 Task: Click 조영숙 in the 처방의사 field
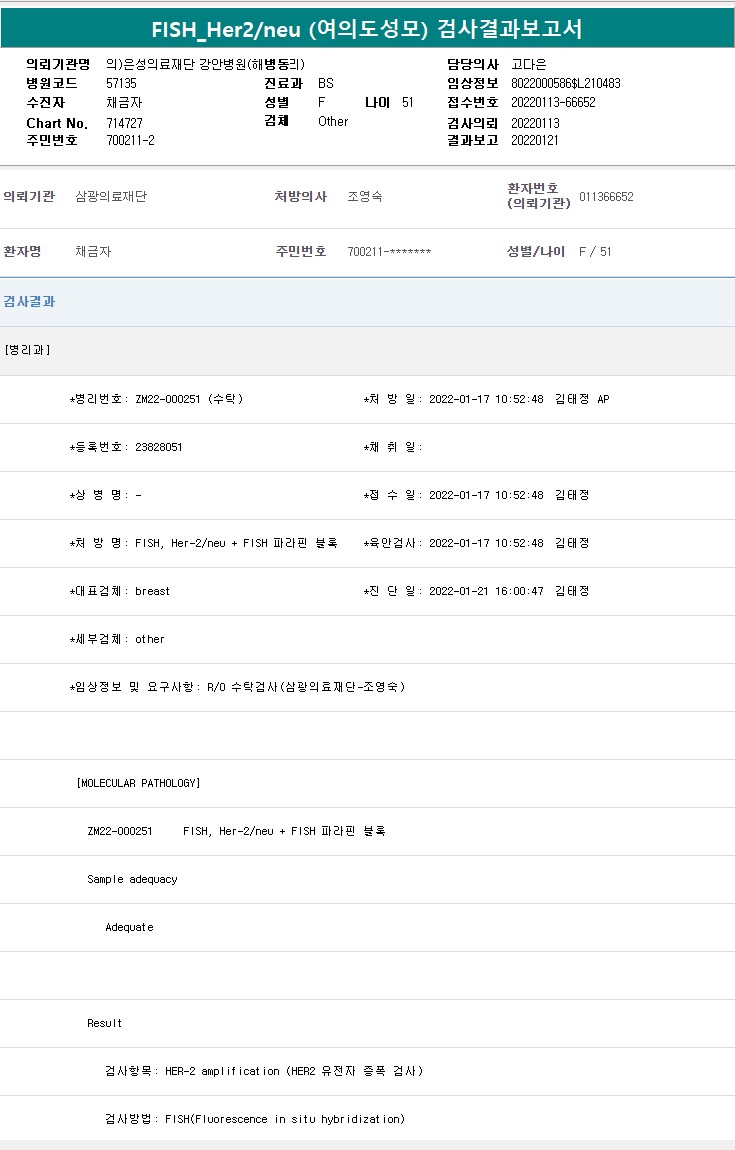pos(365,197)
